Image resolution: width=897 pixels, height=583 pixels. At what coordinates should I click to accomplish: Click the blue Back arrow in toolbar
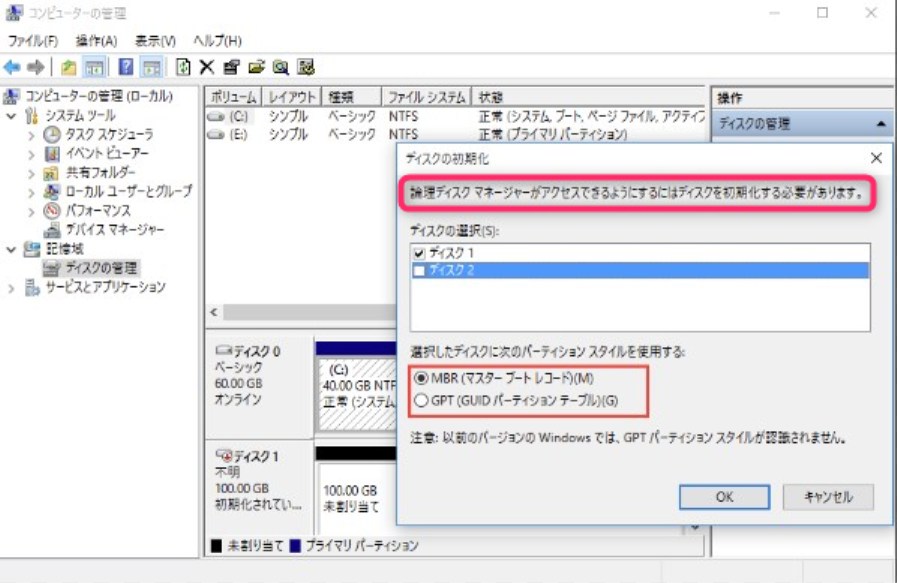click(x=12, y=67)
